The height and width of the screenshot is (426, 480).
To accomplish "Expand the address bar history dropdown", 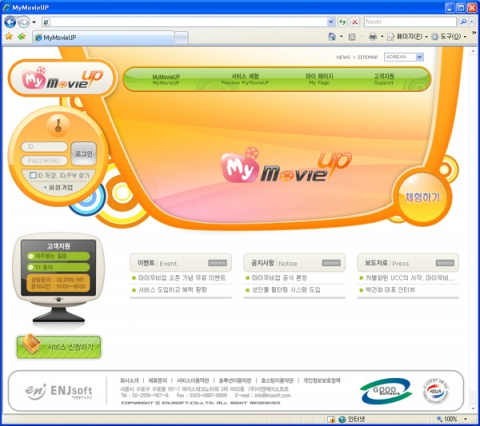I will coord(331,22).
